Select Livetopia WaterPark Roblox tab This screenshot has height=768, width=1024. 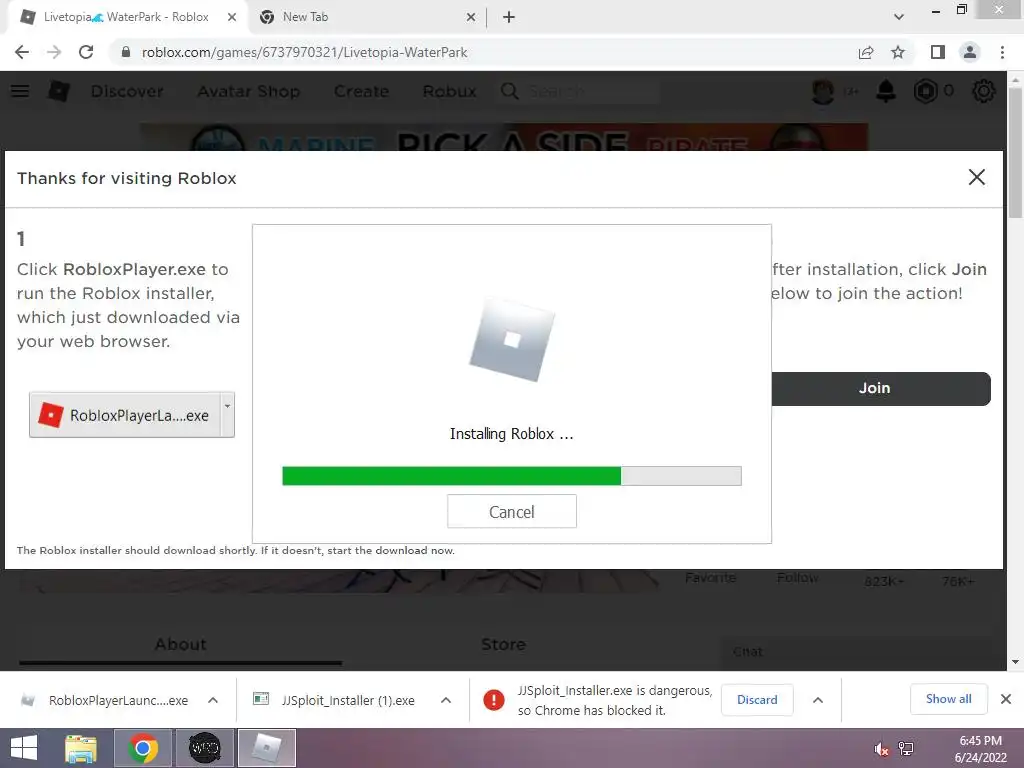tap(127, 17)
